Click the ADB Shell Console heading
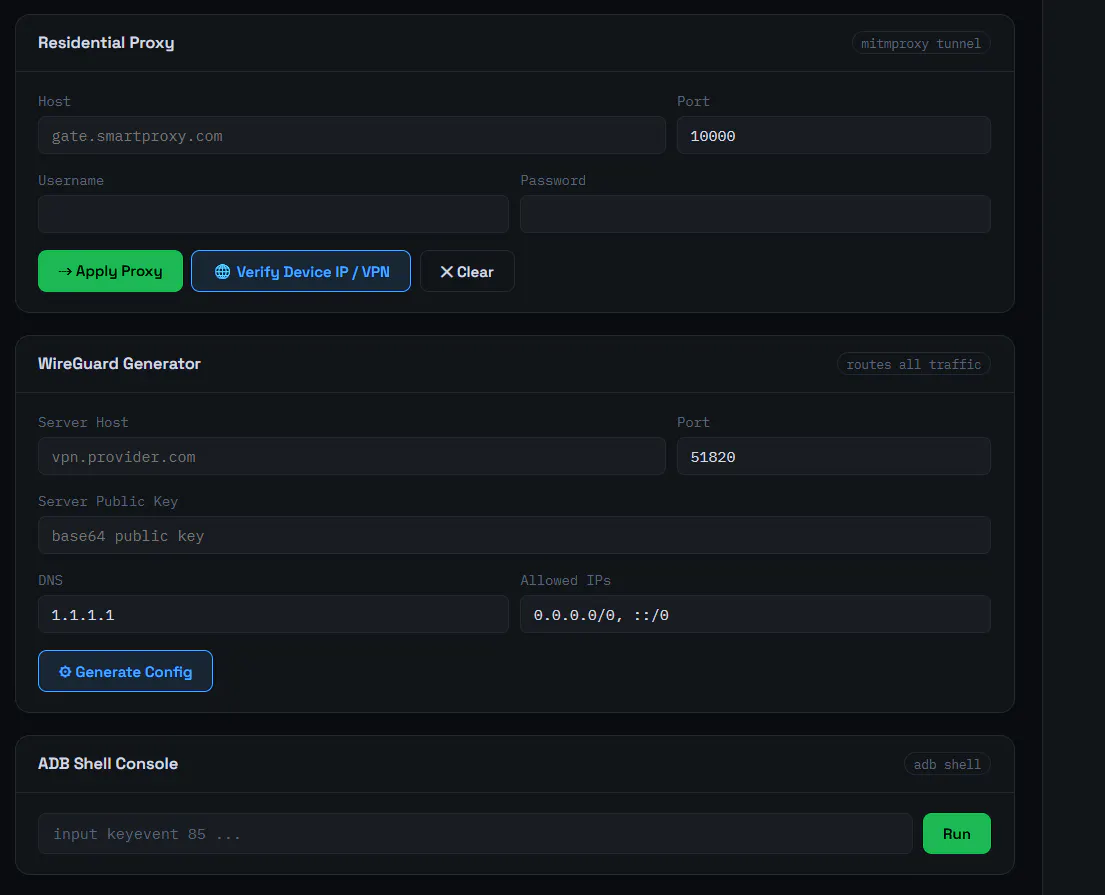This screenshot has width=1105, height=895. click(108, 764)
